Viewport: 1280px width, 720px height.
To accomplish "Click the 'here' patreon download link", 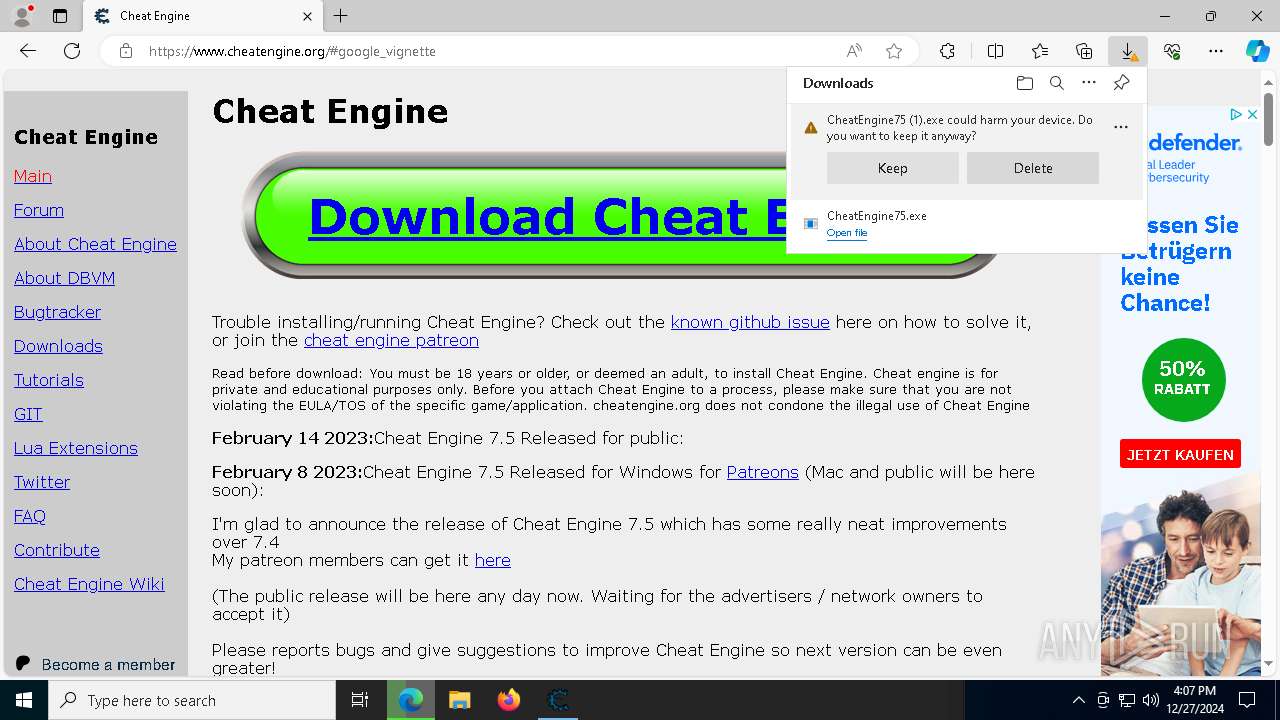I will point(492,560).
